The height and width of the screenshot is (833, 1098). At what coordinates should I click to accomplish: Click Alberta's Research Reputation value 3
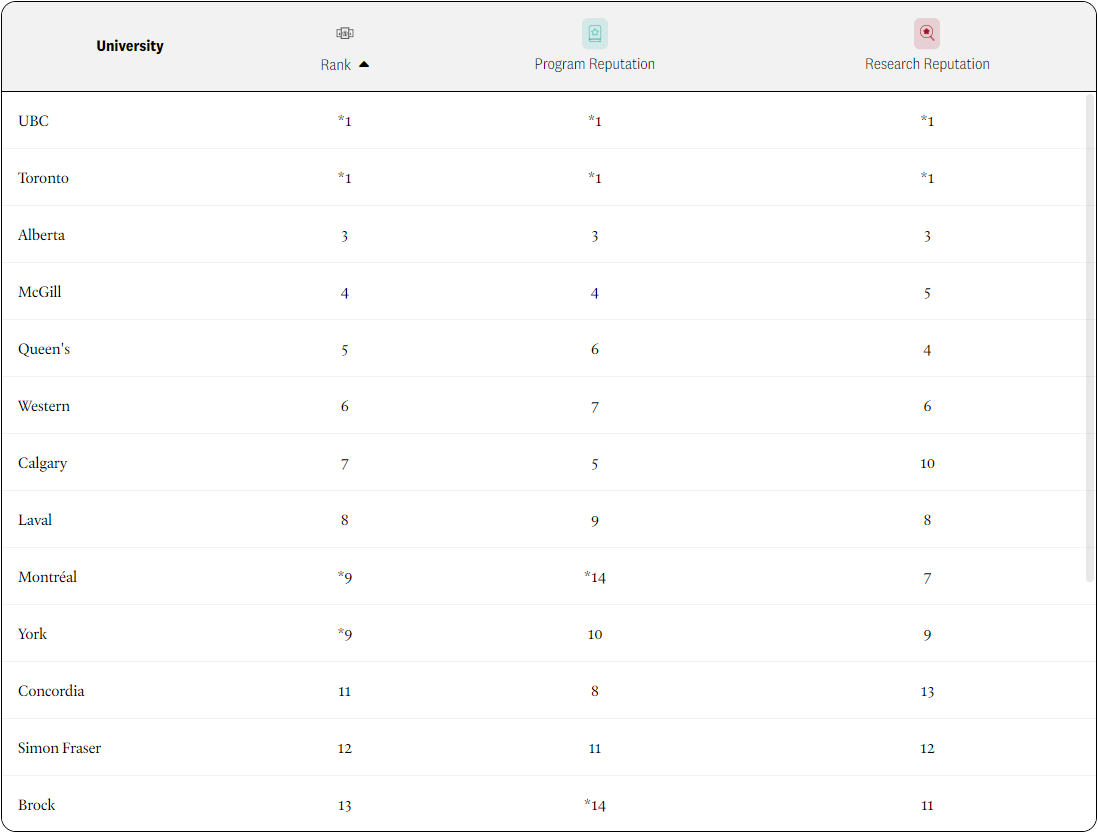927,236
